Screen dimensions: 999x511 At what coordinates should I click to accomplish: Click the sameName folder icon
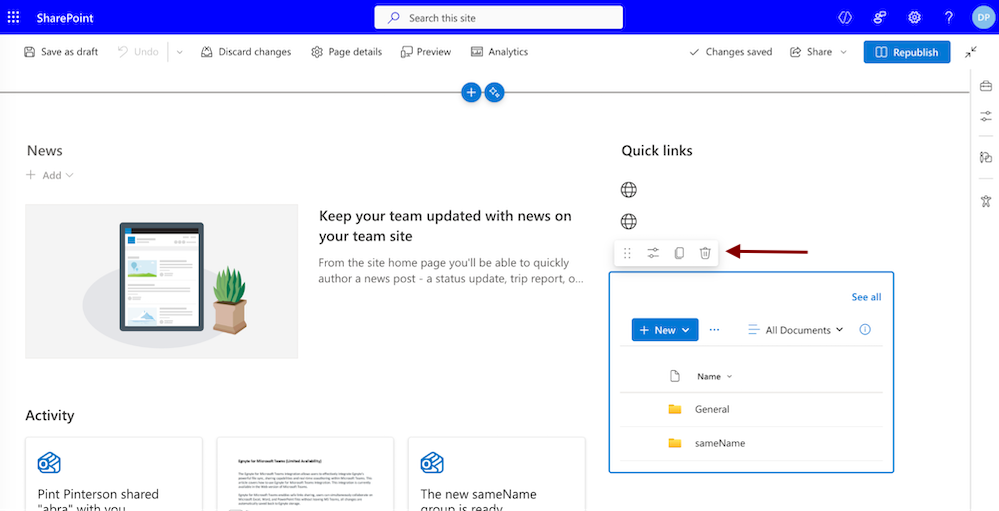click(x=675, y=443)
